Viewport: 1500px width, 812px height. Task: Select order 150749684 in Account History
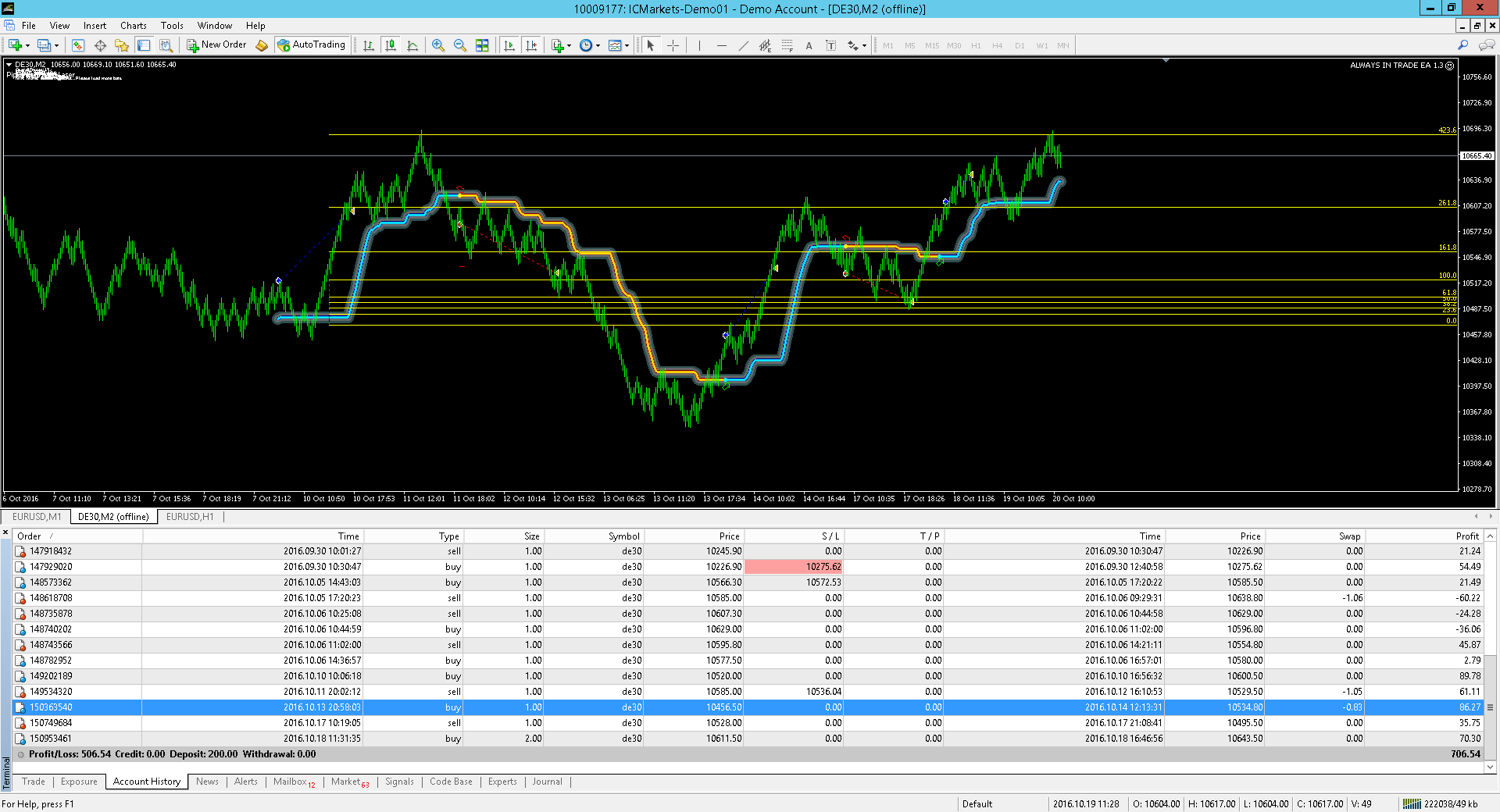(51, 723)
